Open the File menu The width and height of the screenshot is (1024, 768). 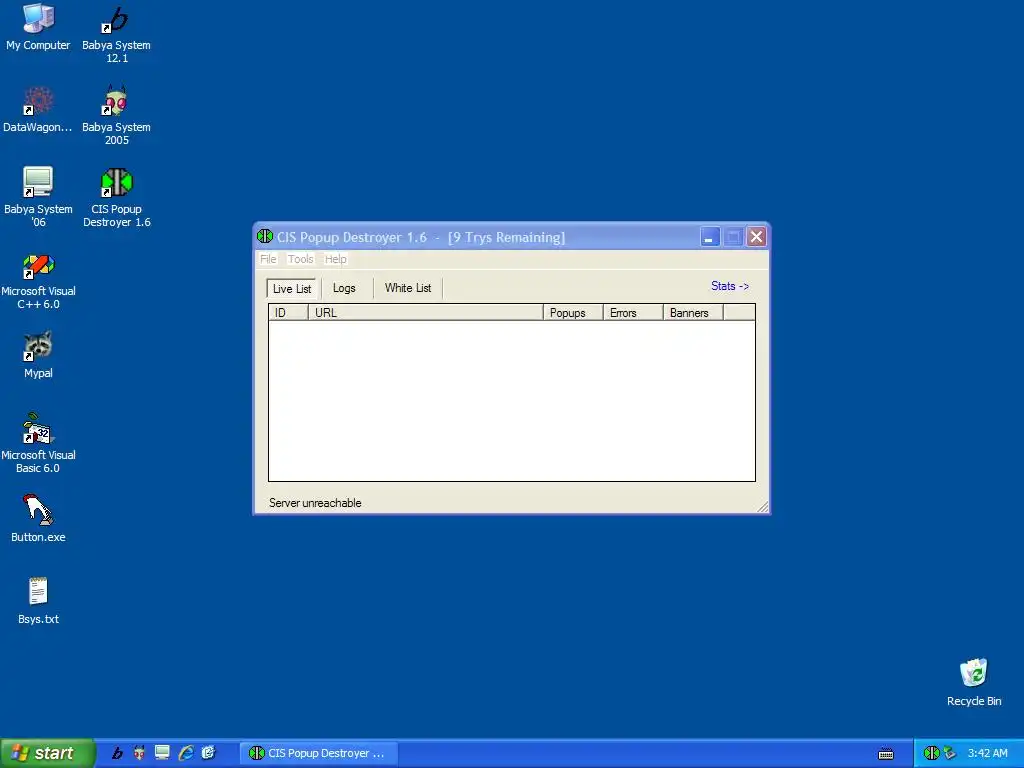pos(268,259)
